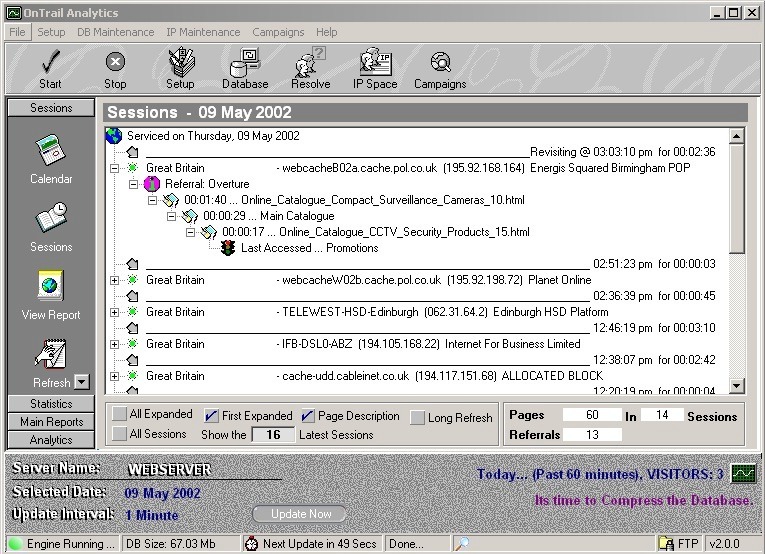Click the page icon at Main Catalogue
Viewport: 765px width, 554px height.
(190, 216)
